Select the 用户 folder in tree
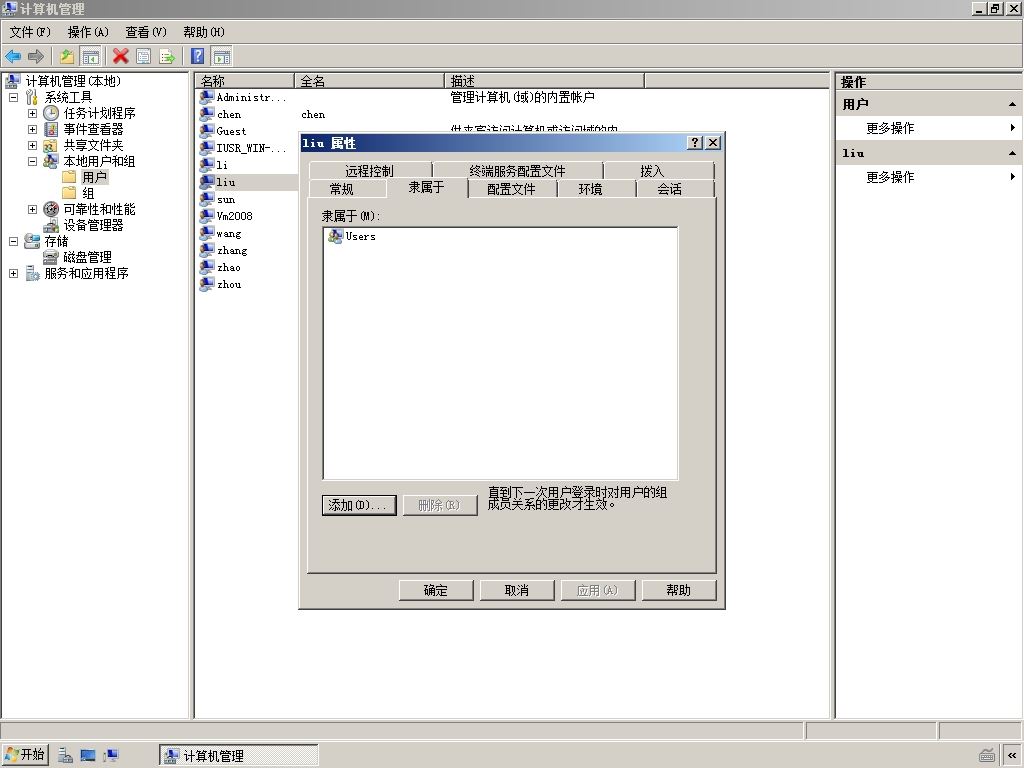1024x768 pixels. click(95, 177)
